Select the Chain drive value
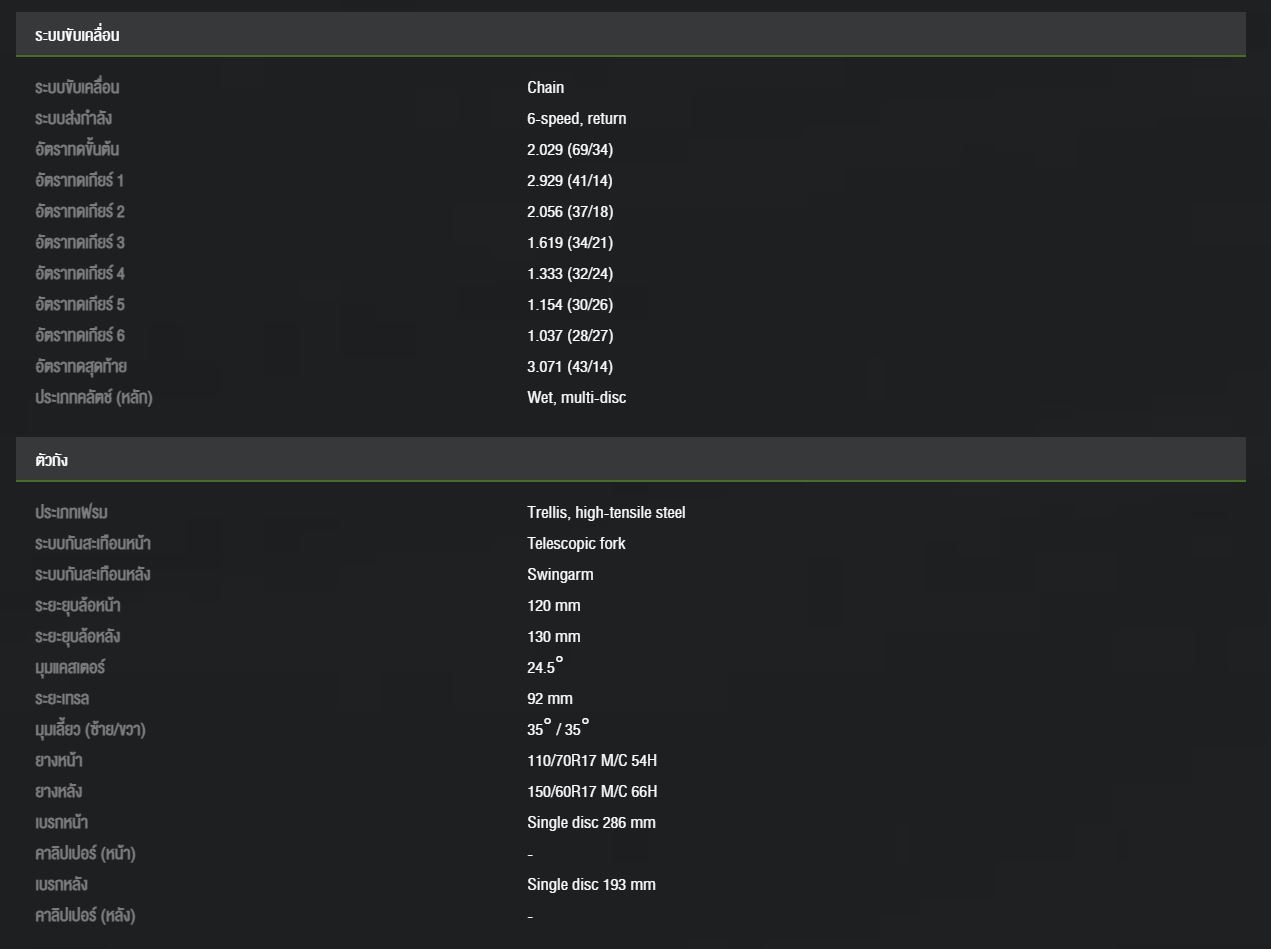1271x949 pixels. [545, 88]
